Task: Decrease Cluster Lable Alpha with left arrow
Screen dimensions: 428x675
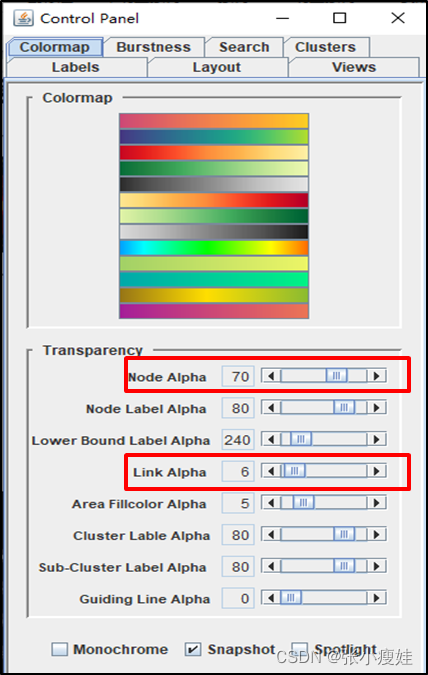Action: [x=271, y=534]
